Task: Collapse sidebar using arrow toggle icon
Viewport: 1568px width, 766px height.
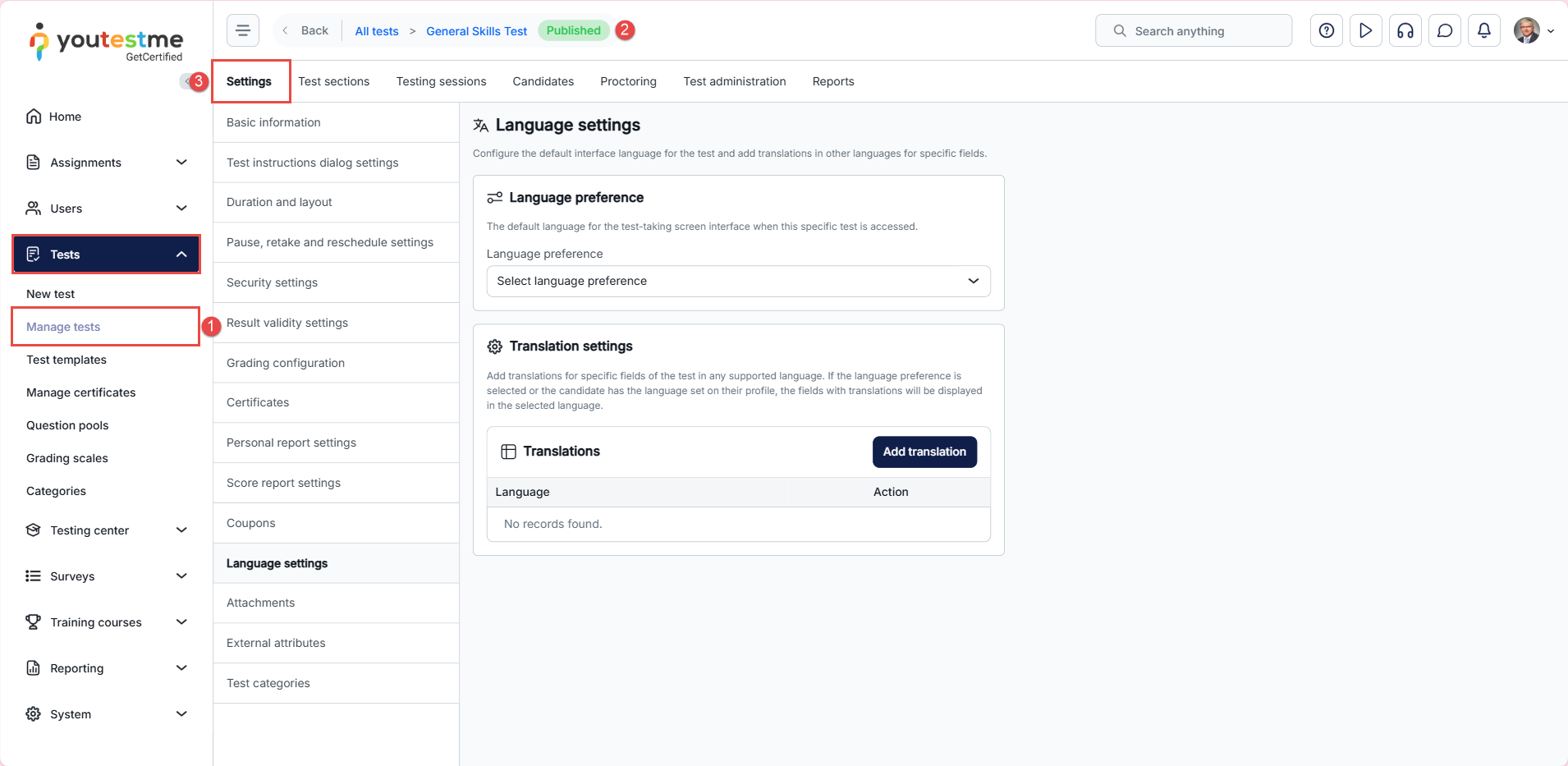Action: (x=186, y=81)
